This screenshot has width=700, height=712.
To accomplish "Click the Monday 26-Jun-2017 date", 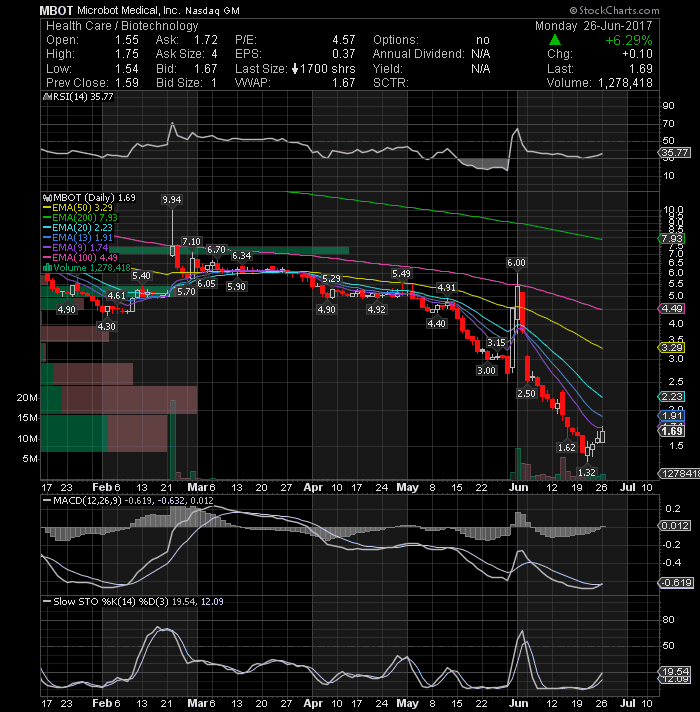I will (593, 25).
